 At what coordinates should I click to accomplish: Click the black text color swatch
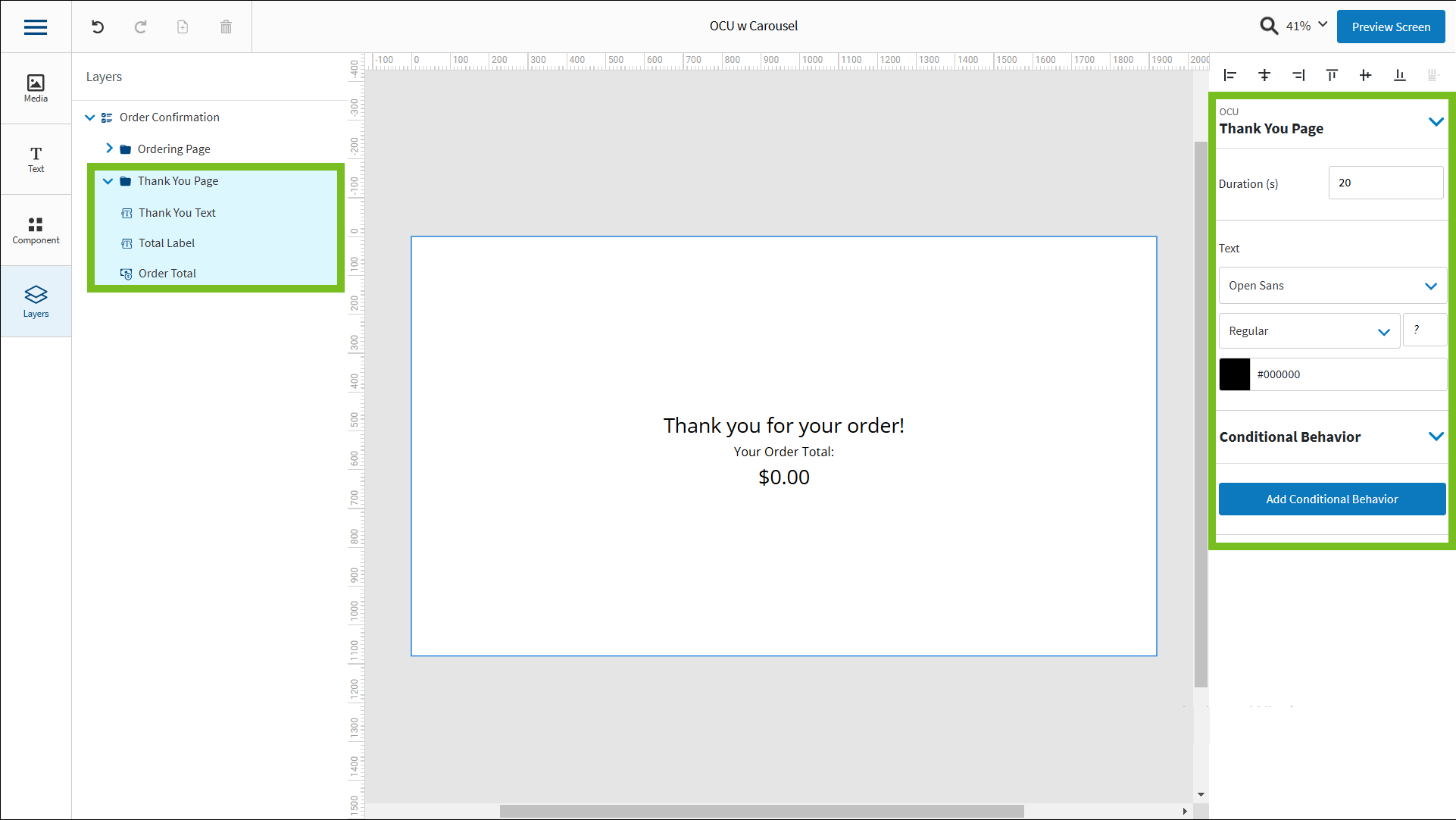[x=1235, y=374]
